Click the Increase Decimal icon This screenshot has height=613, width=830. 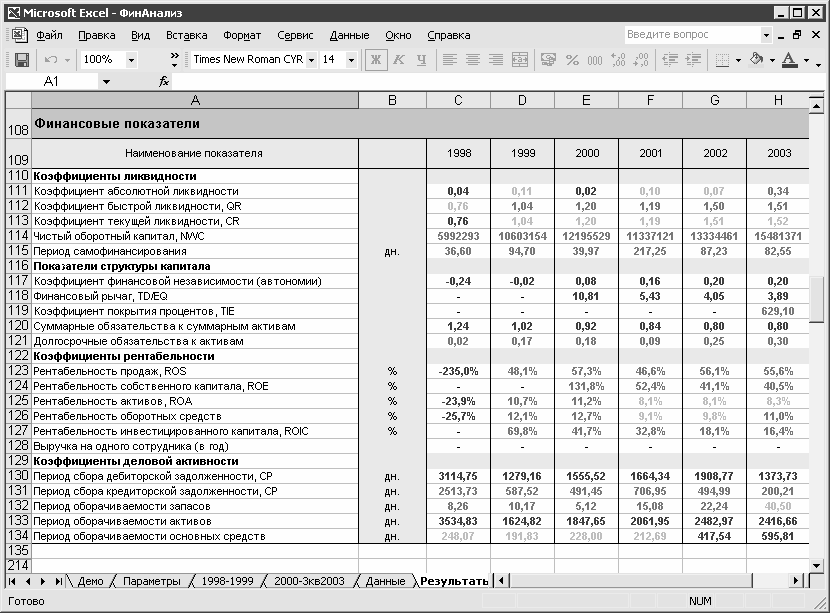pos(618,60)
